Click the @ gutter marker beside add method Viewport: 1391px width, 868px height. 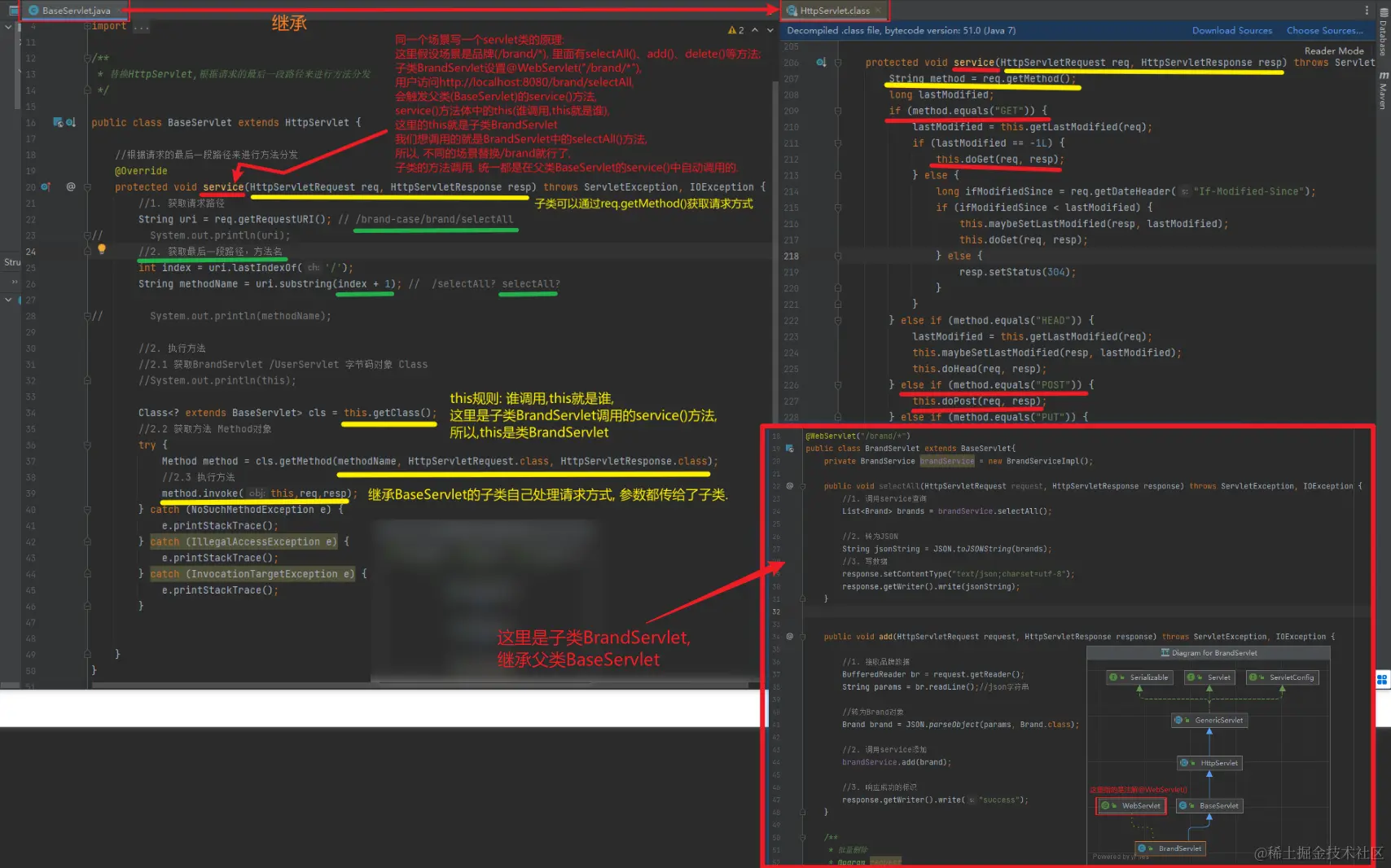[789, 637]
